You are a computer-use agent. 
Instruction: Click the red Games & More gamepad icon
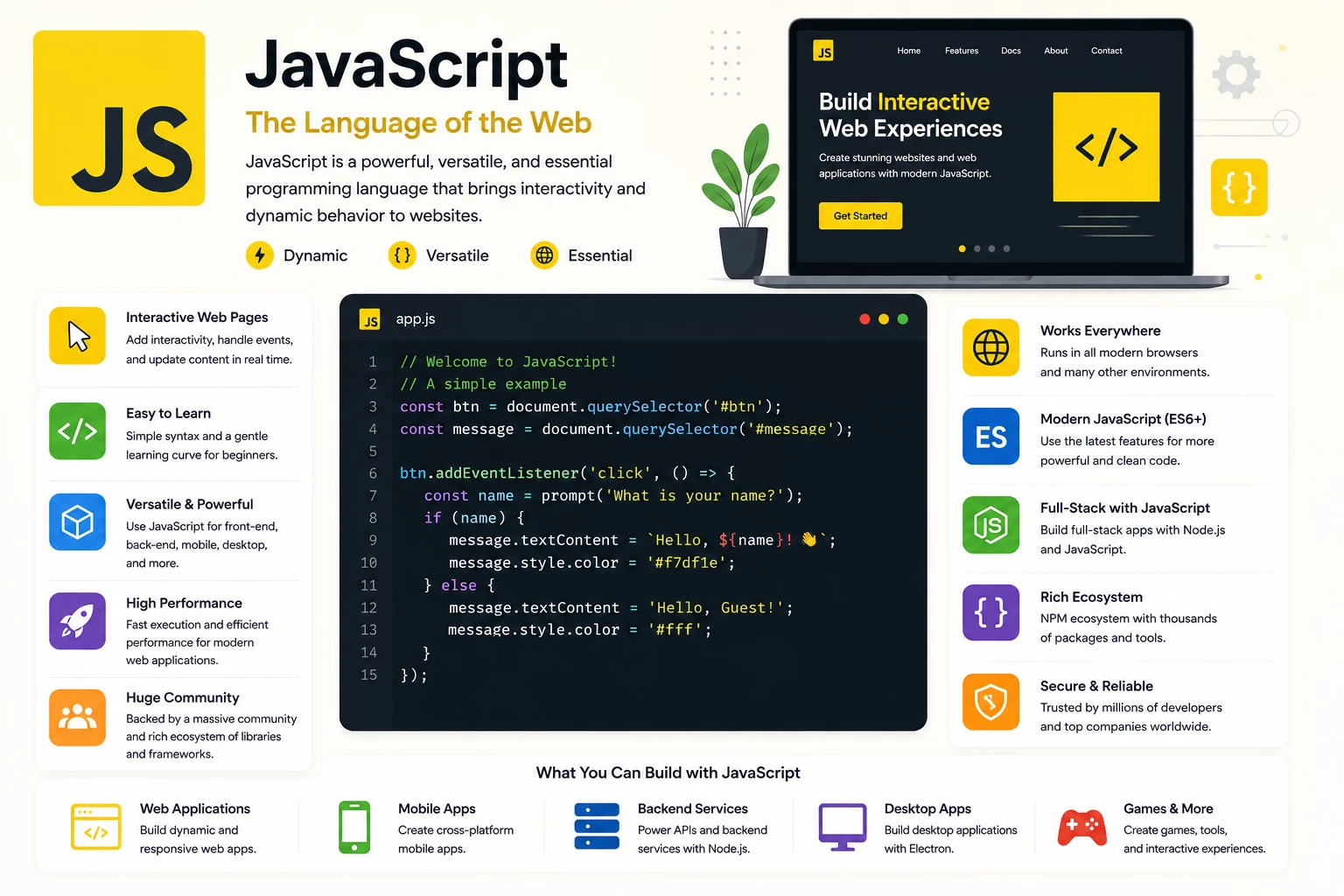[1082, 827]
